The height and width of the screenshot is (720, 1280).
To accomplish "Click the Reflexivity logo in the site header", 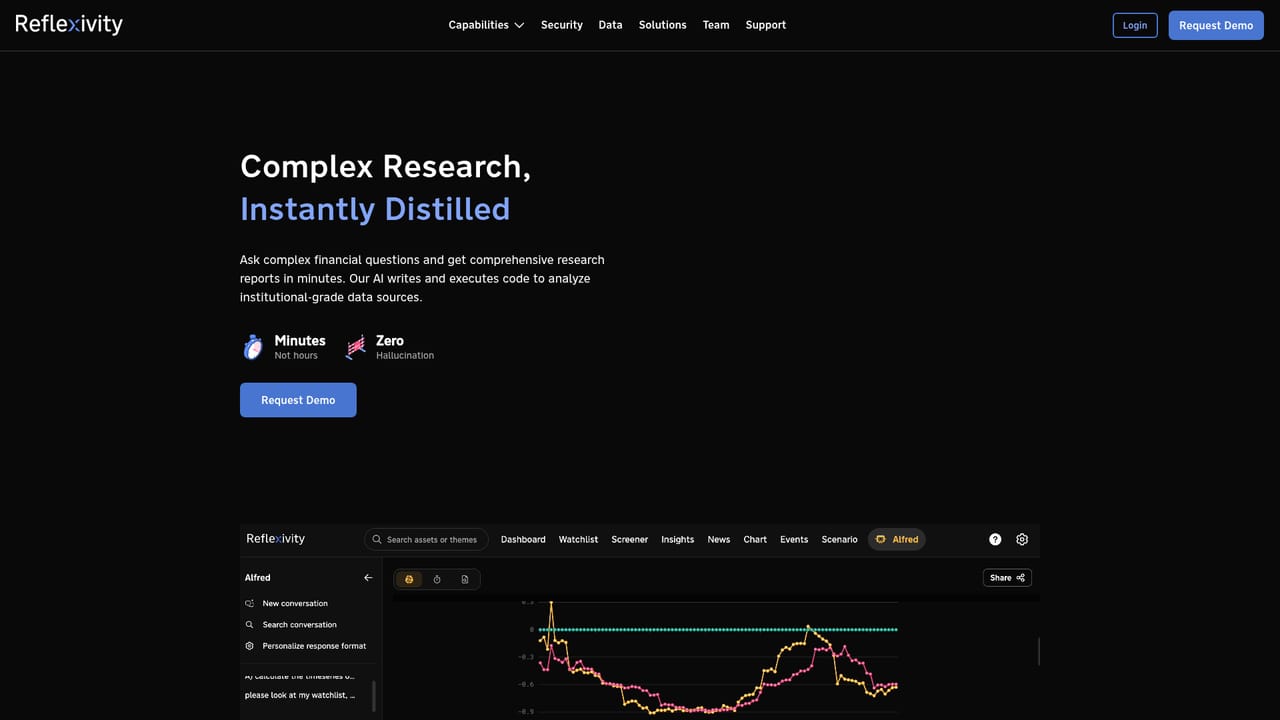I will [69, 24].
